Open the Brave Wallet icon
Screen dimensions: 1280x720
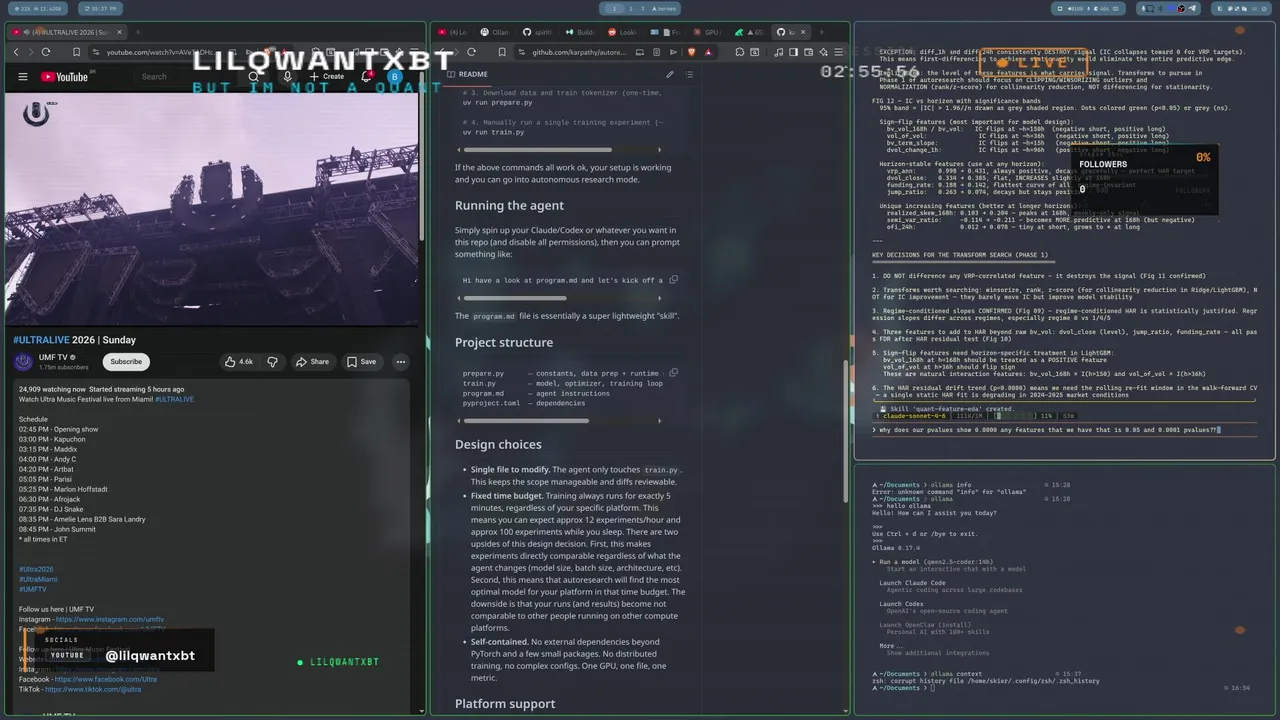point(808,52)
